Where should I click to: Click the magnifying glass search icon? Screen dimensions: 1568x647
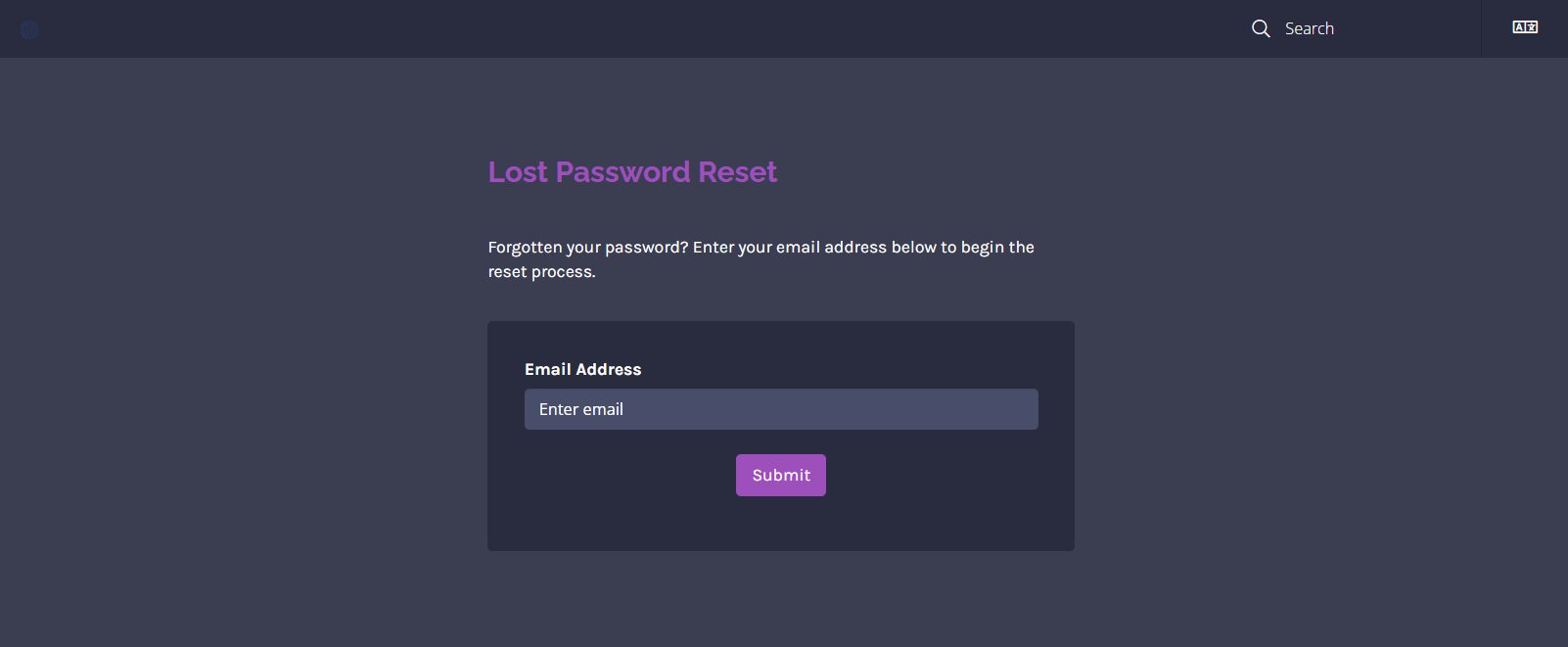coord(1261,28)
